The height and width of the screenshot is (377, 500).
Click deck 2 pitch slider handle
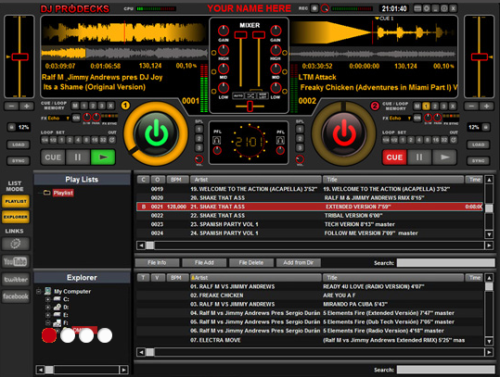point(479,57)
